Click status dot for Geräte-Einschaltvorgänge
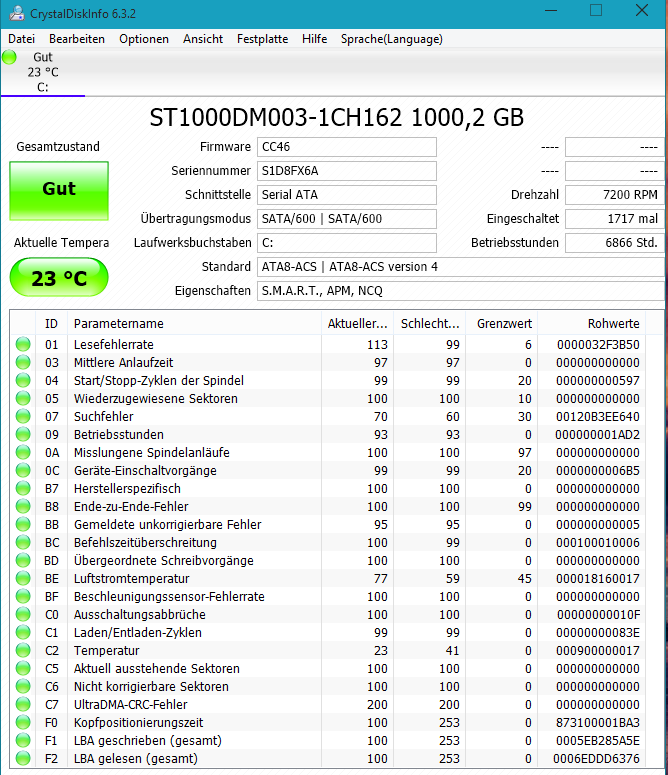 click(x=23, y=470)
